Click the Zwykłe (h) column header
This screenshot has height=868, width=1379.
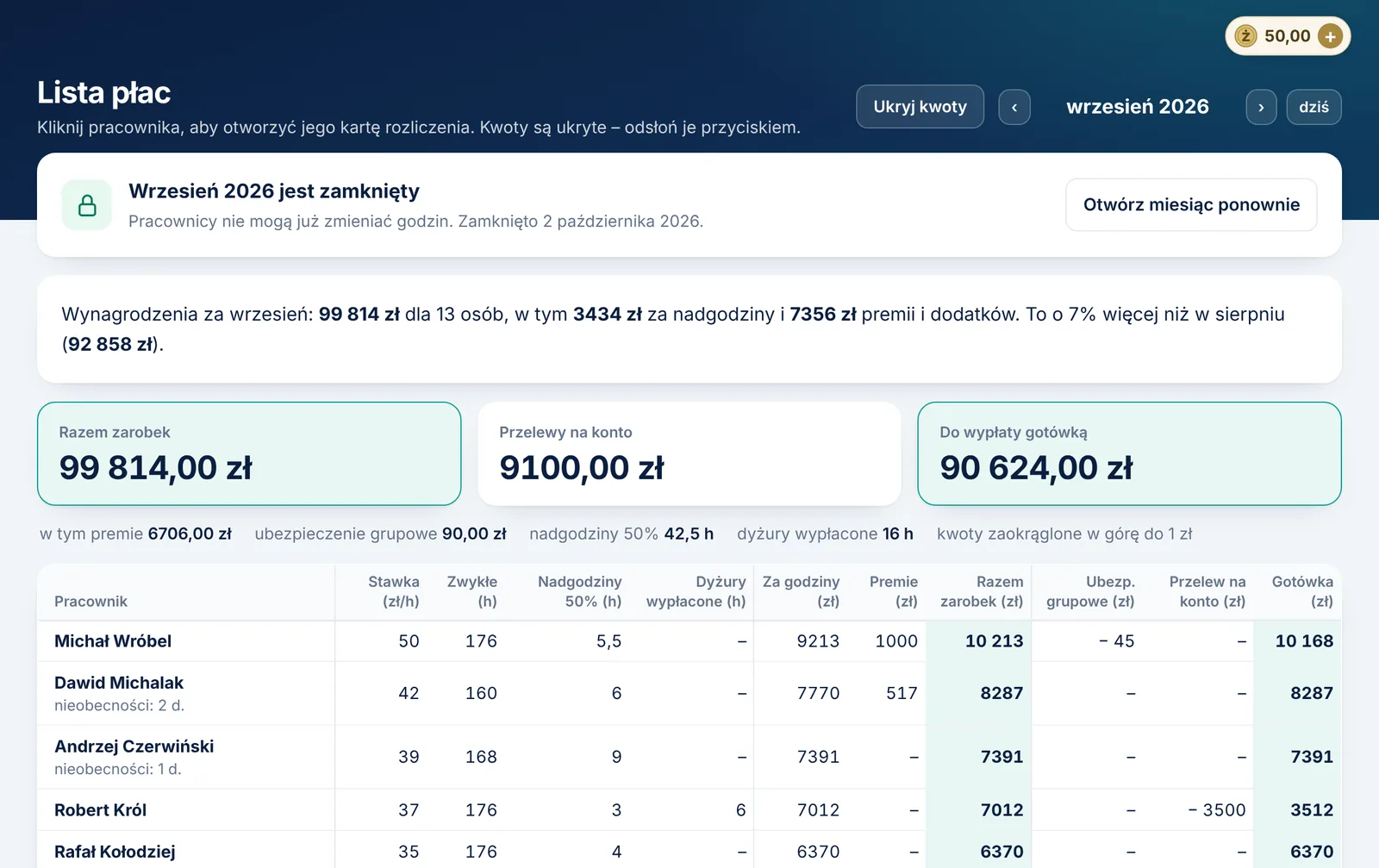click(x=471, y=591)
